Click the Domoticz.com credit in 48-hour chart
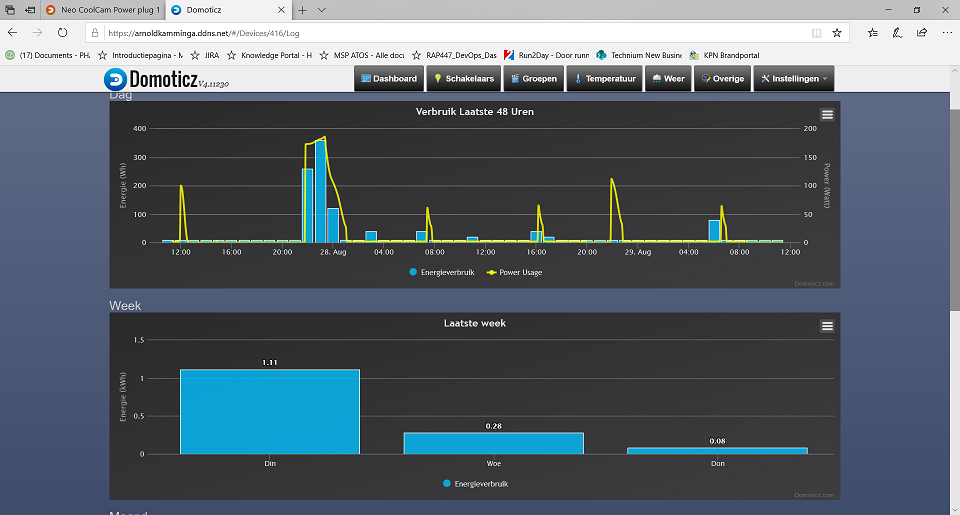The image size is (960, 515). click(x=814, y=284)
